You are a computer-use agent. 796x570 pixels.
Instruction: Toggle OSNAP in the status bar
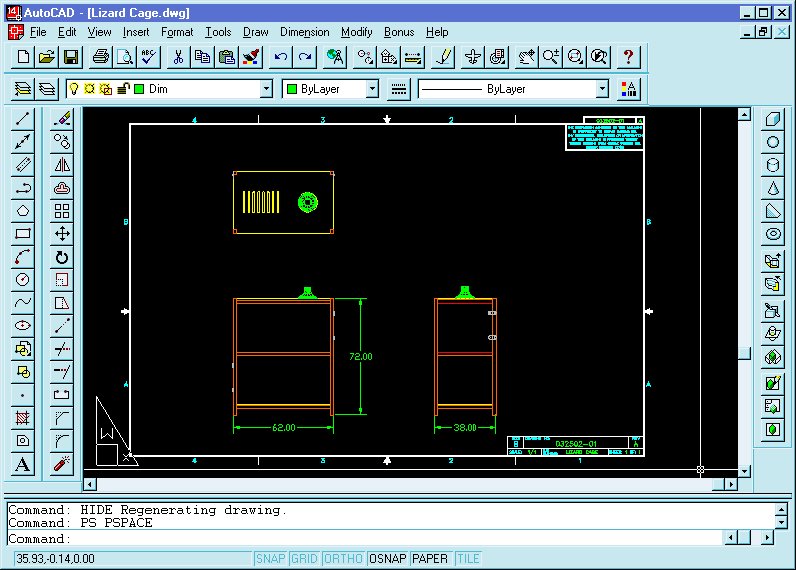click(387, 559)
